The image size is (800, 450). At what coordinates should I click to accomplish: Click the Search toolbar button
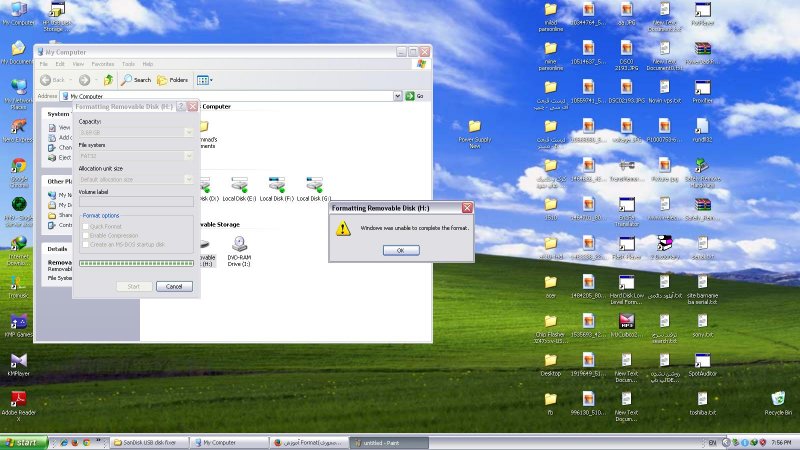[x=136, y=80]
